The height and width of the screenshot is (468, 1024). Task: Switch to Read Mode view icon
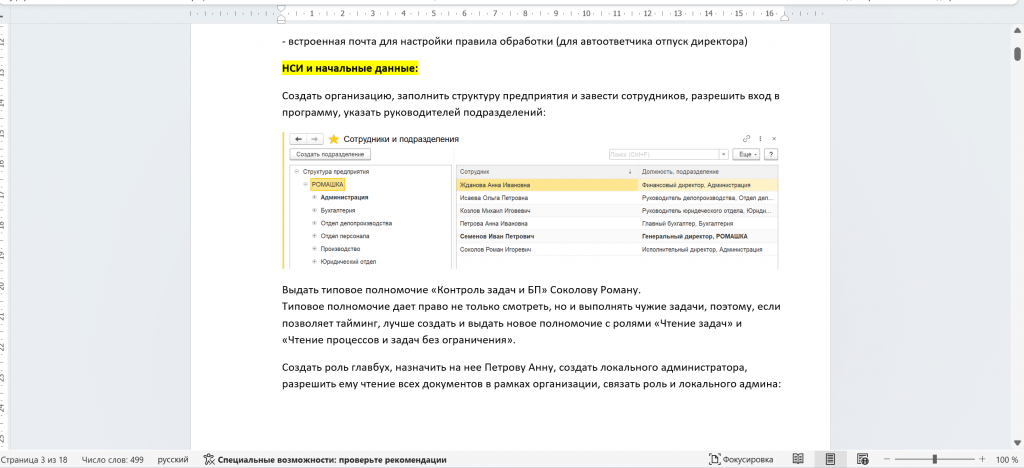[x=797, y=460]
